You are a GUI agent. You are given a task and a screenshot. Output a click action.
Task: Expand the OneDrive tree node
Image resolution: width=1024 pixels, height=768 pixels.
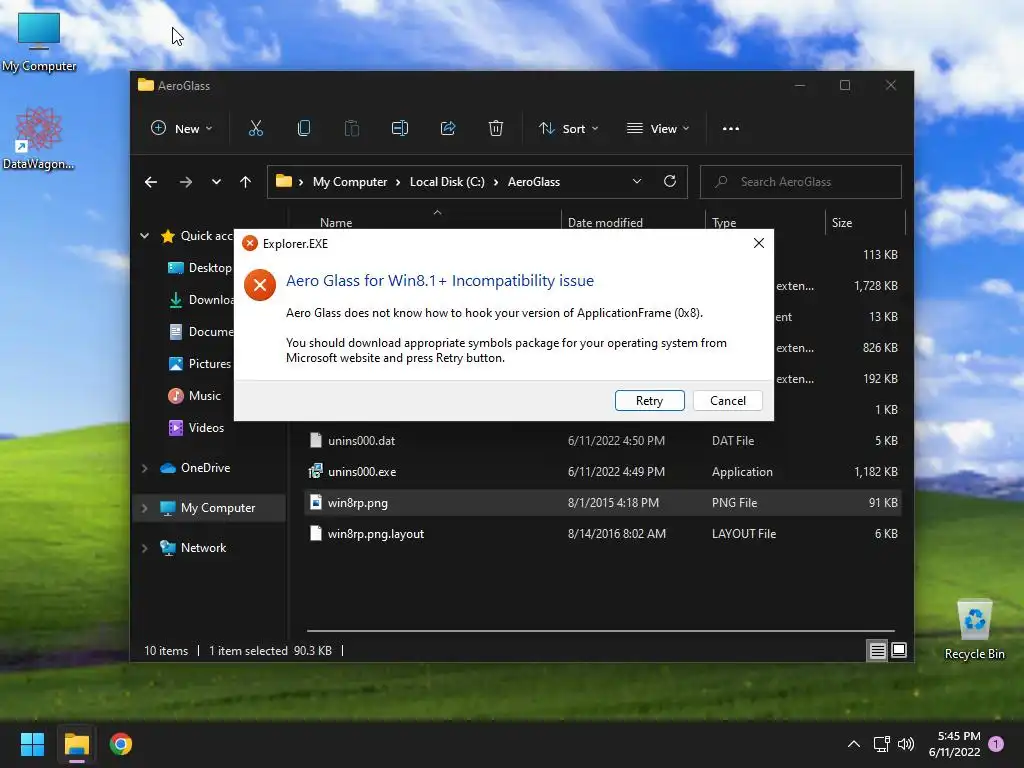[x=144, y=468]
